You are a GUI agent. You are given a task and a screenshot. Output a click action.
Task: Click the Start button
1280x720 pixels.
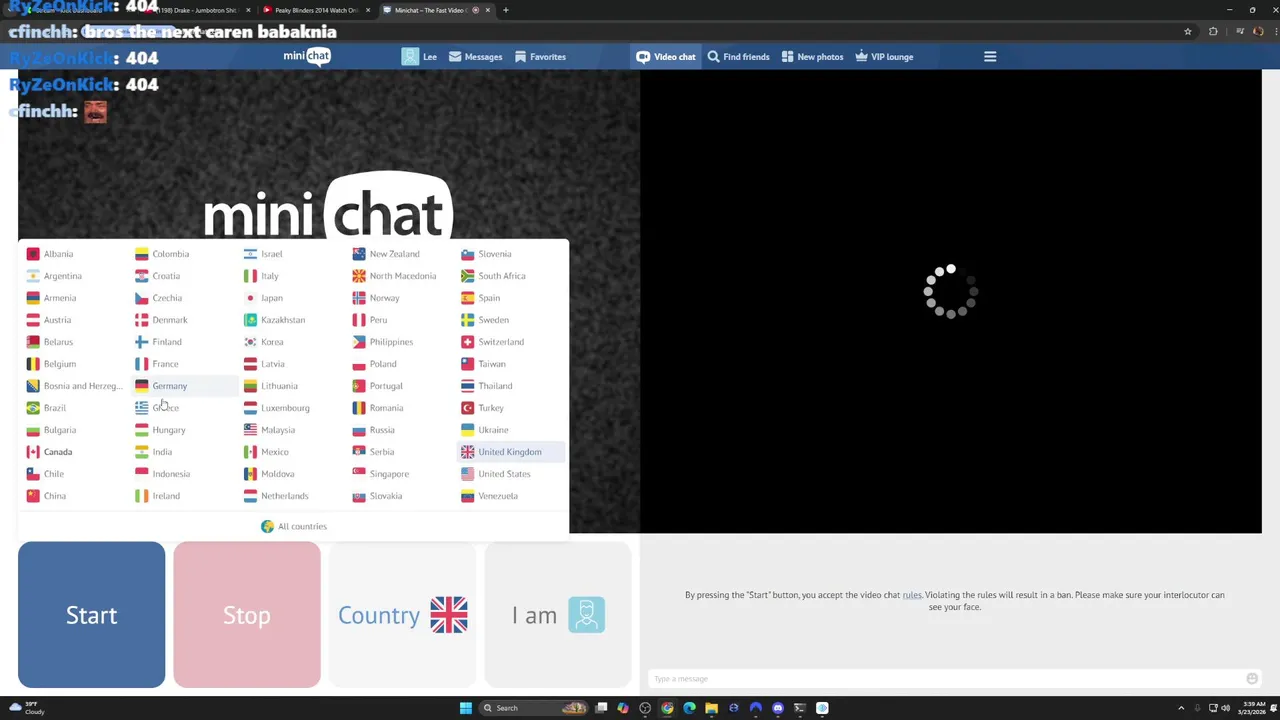[91, 615]
